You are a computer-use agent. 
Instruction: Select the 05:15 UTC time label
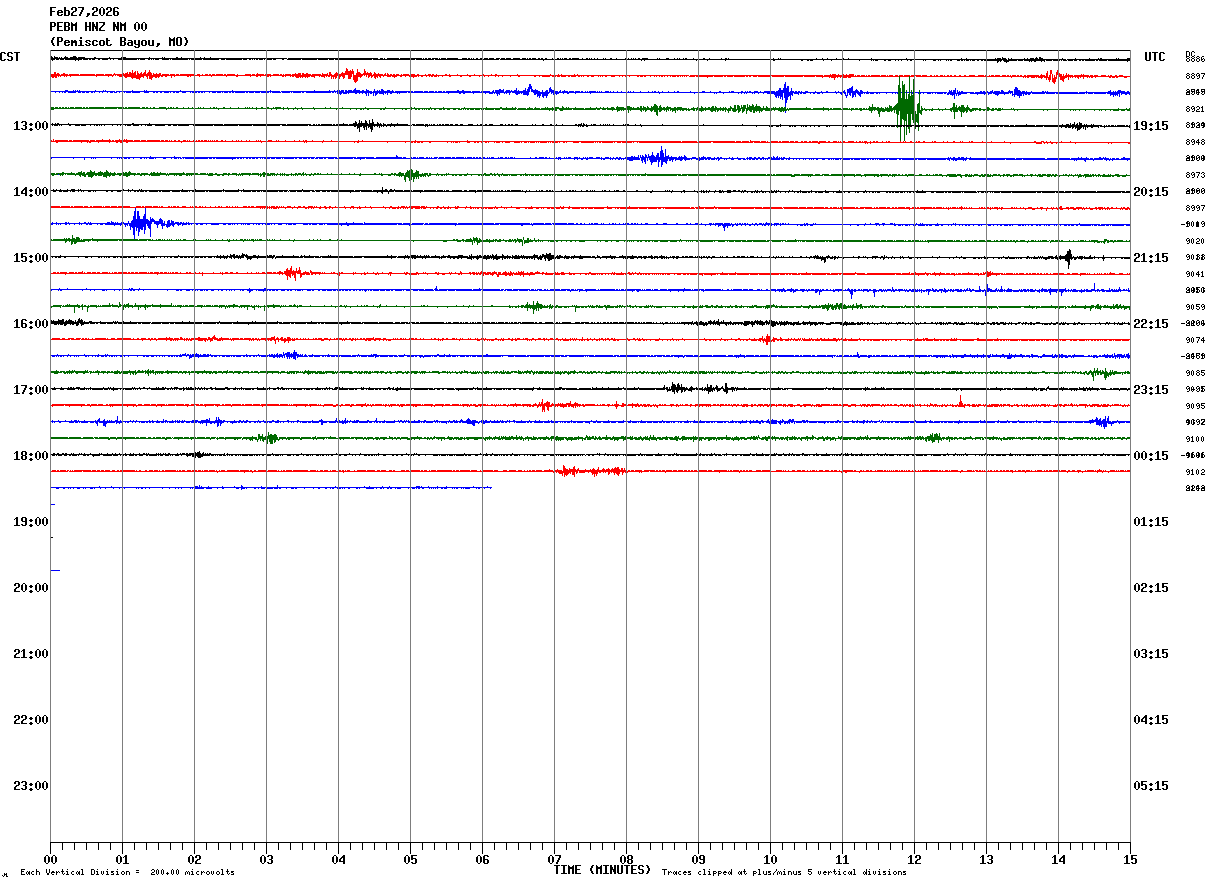point(1151,786)
